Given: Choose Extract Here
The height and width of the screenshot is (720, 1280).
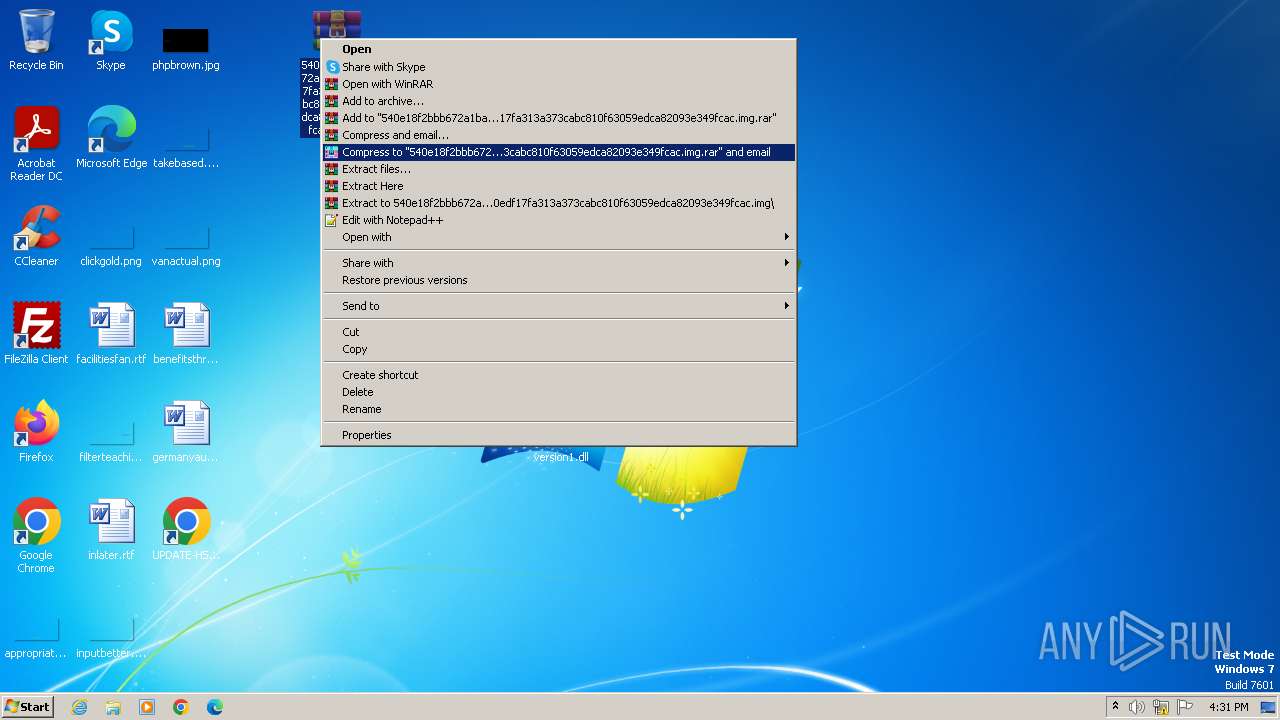Looking at the screenshot, I should (x=558, y=186).
